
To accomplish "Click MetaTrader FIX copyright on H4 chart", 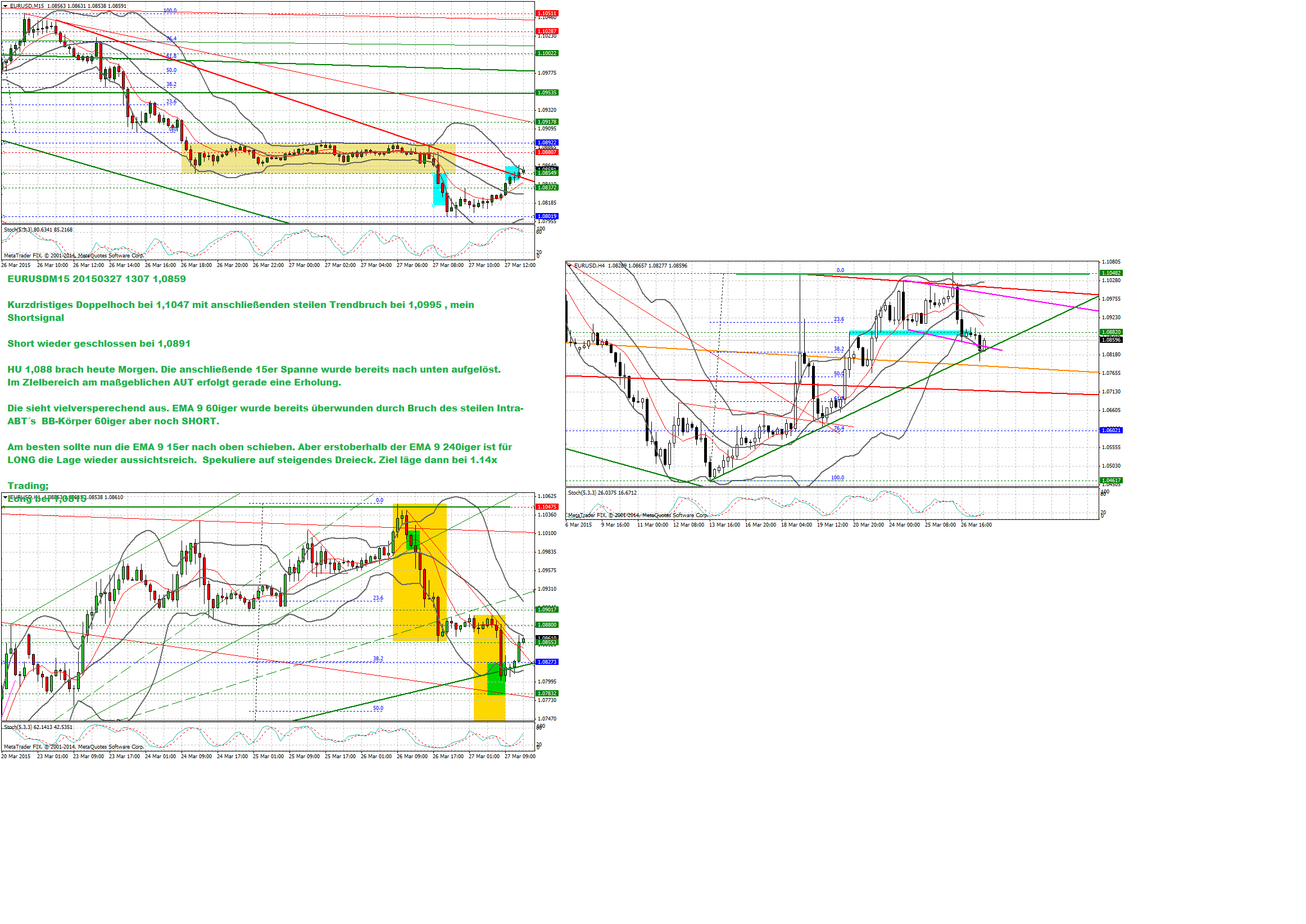I will [638, 515].
